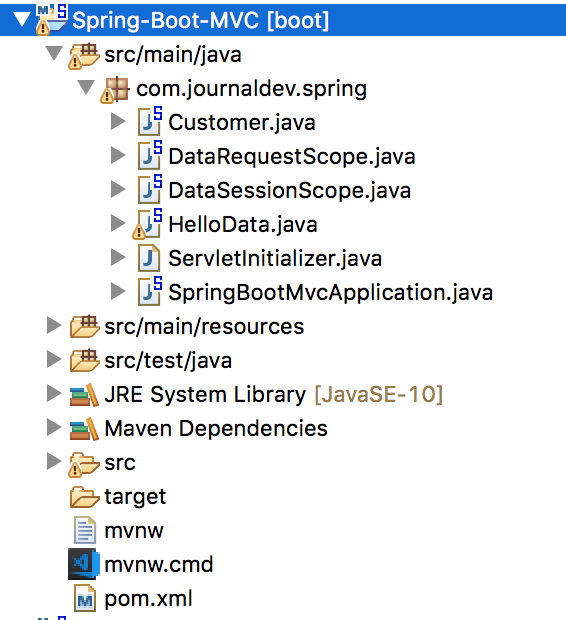
Task: Expand DataRequestScope.java members
Action: (x=118, y=155)
